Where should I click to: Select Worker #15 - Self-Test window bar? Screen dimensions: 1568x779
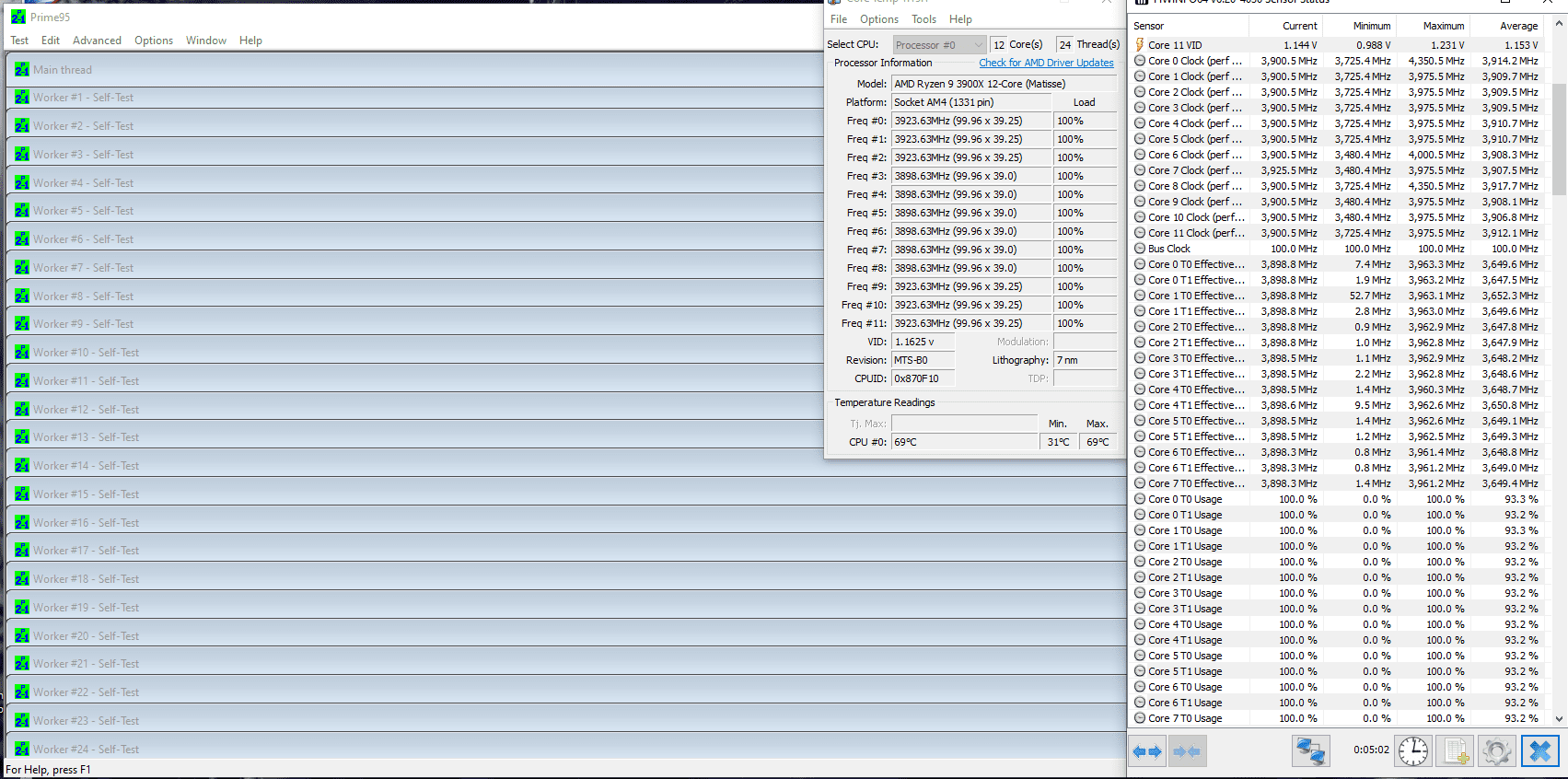pos(566,494)
